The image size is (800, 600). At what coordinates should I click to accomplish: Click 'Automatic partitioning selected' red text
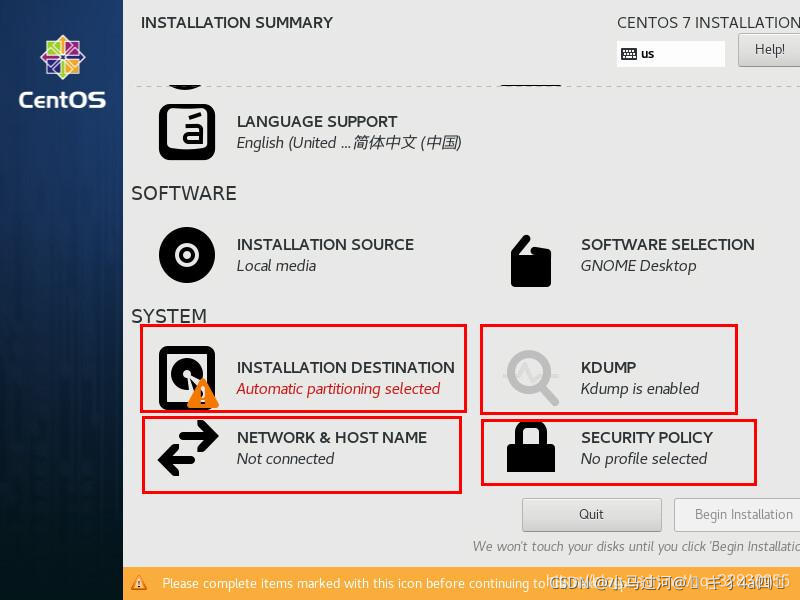click(x=338, y=389)
